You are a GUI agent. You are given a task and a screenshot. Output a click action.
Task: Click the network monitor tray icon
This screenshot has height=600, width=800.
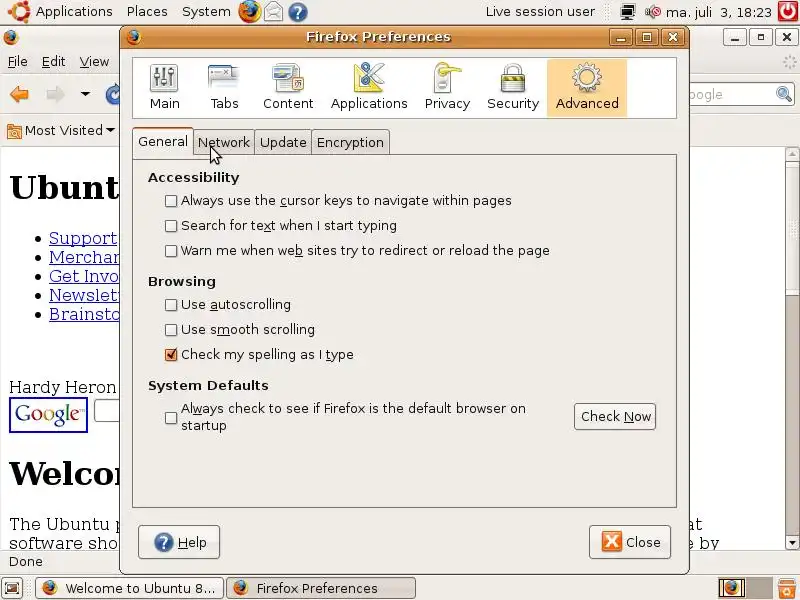628,11
